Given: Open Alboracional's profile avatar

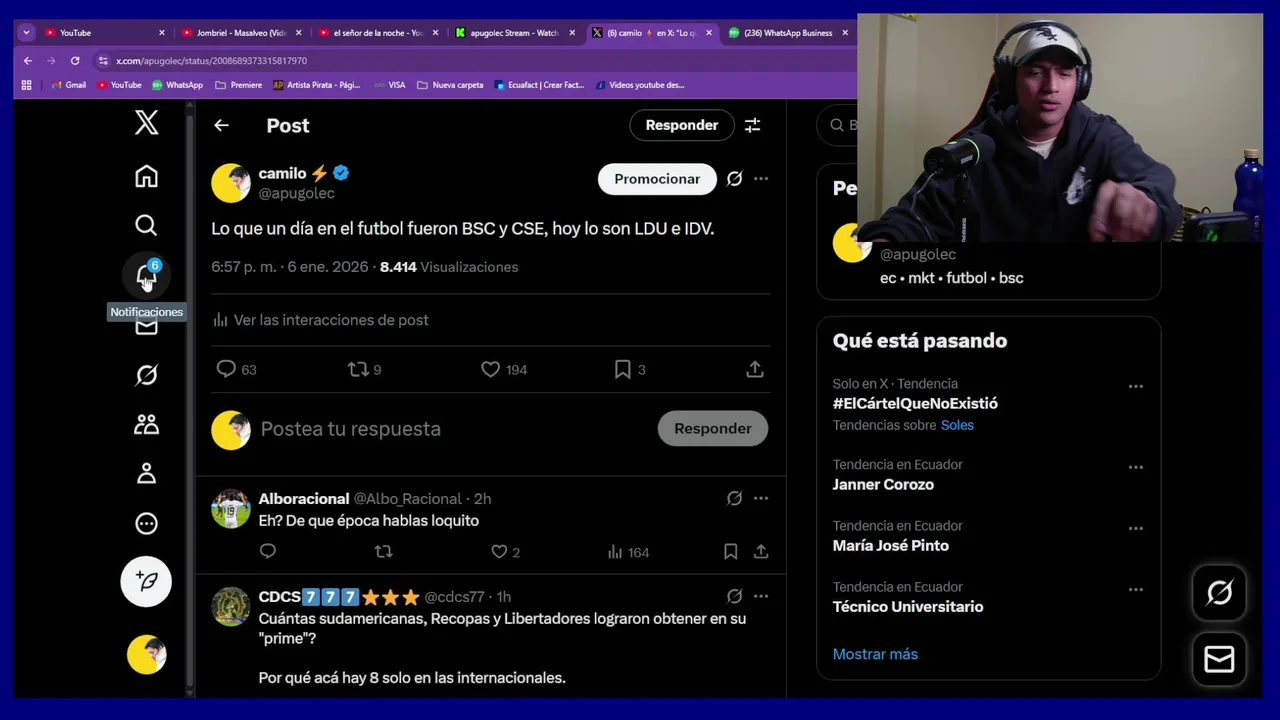Looking at the screenshot, I should (230, 509).
